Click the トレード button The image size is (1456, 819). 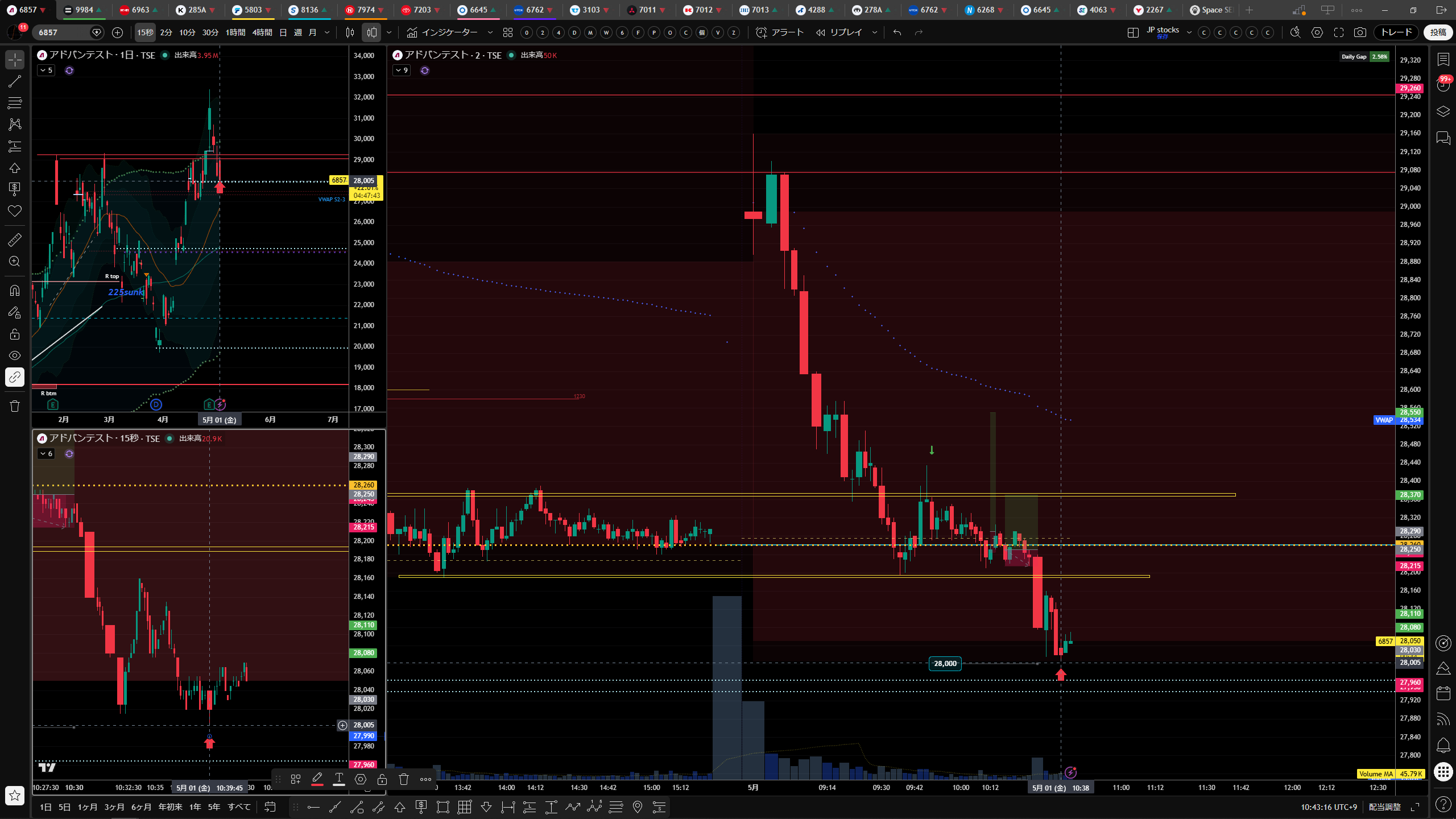tap(1397, 32)
